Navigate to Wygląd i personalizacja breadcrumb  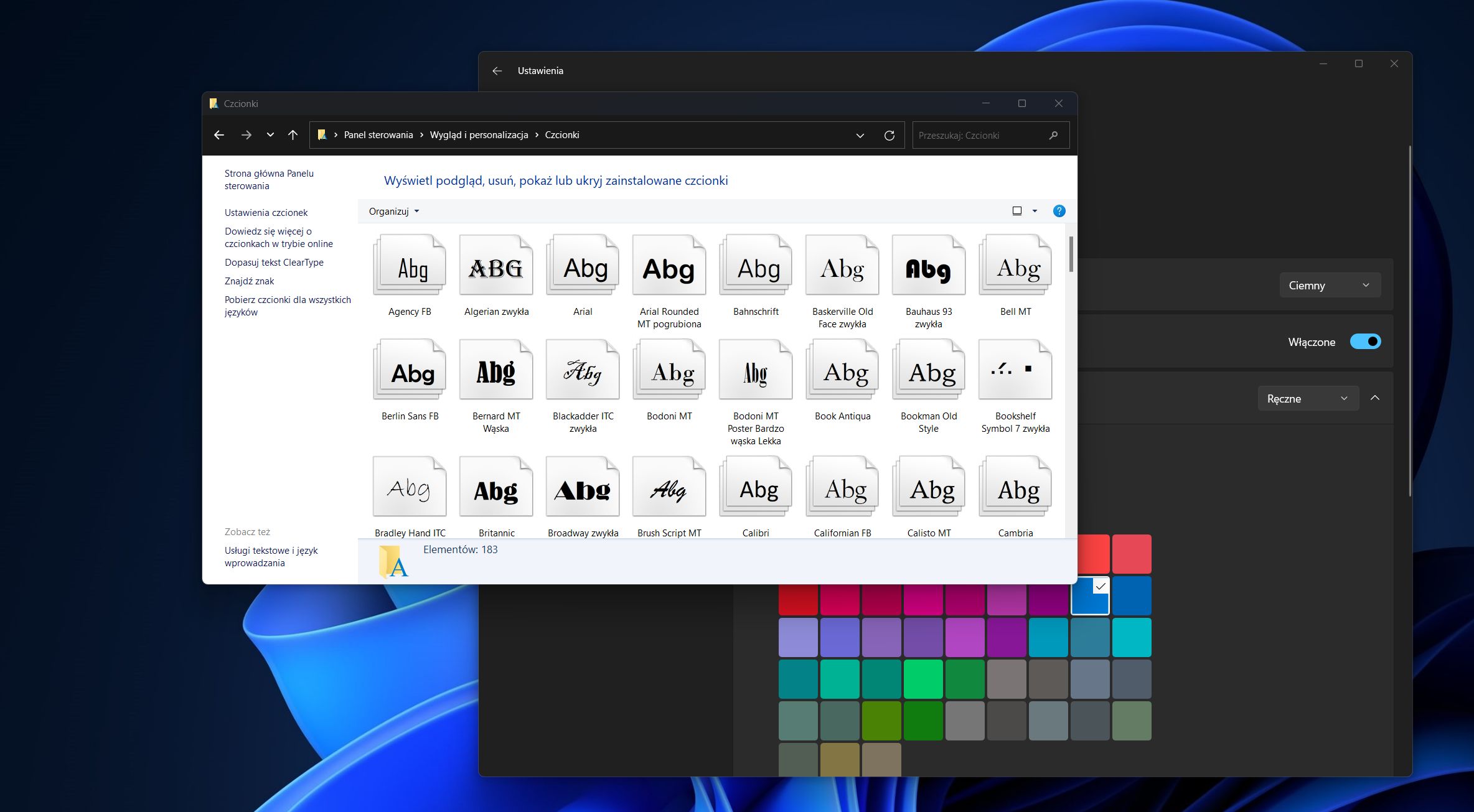479,135
